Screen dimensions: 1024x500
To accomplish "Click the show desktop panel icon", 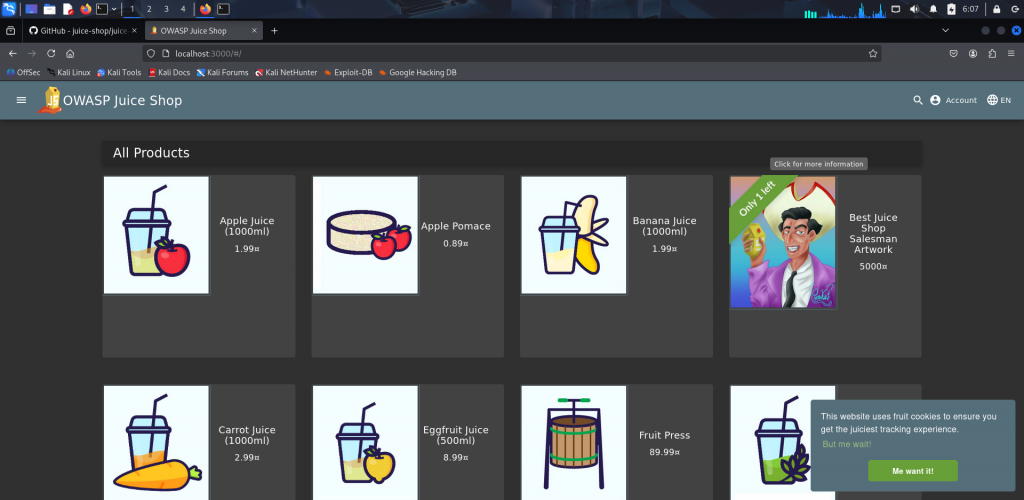I will point(31,9).
